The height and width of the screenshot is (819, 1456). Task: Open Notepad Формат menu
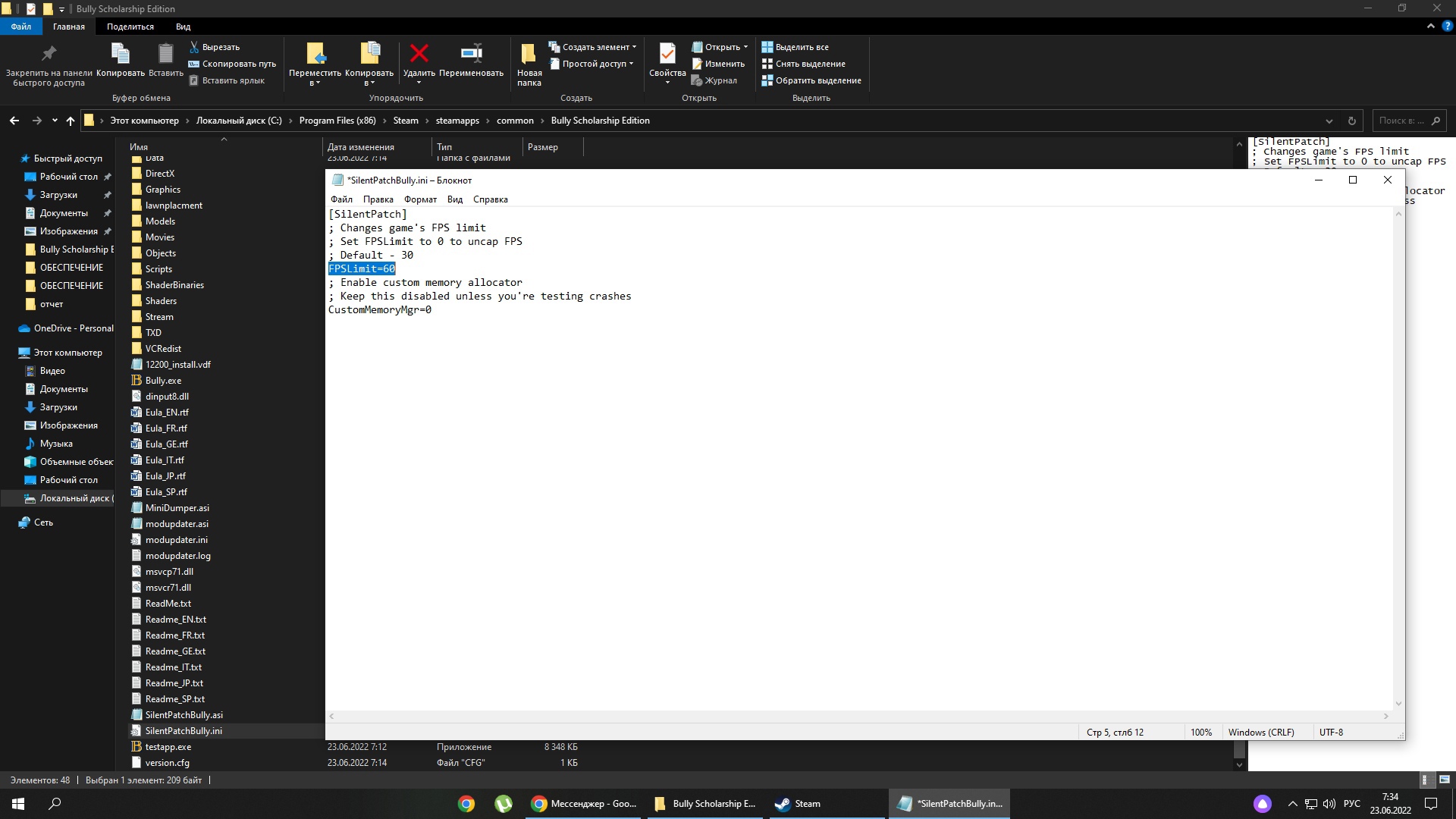420,199
